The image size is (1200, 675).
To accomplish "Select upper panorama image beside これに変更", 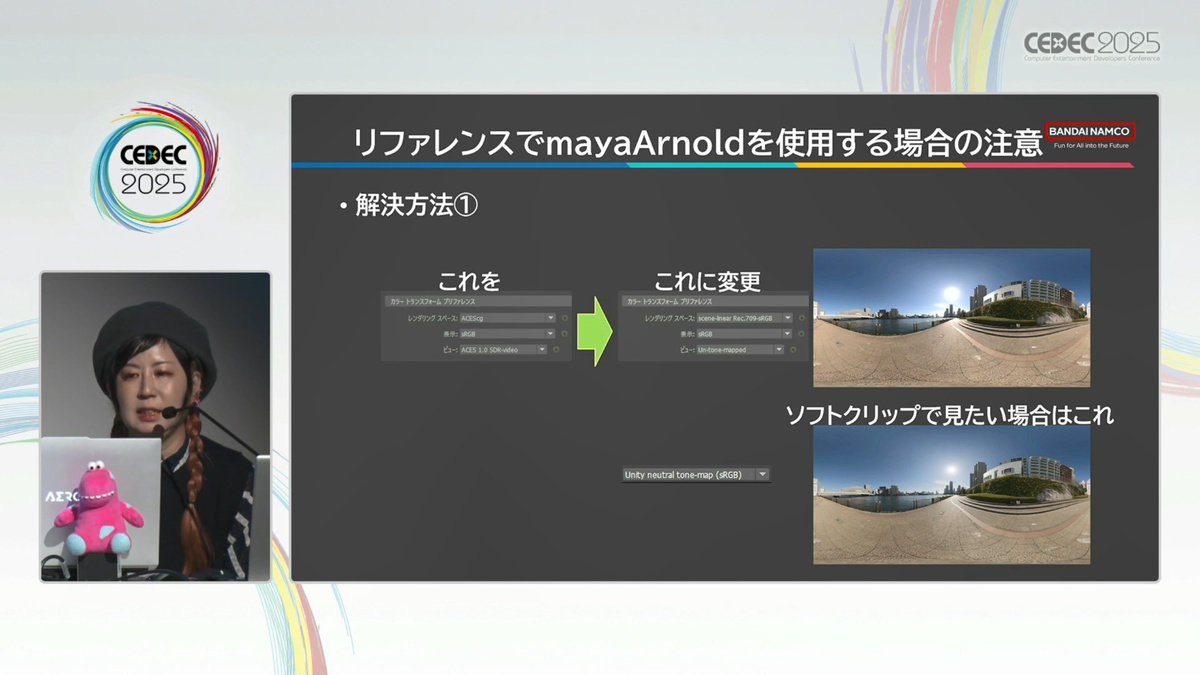I will click(x=951, y=317).
